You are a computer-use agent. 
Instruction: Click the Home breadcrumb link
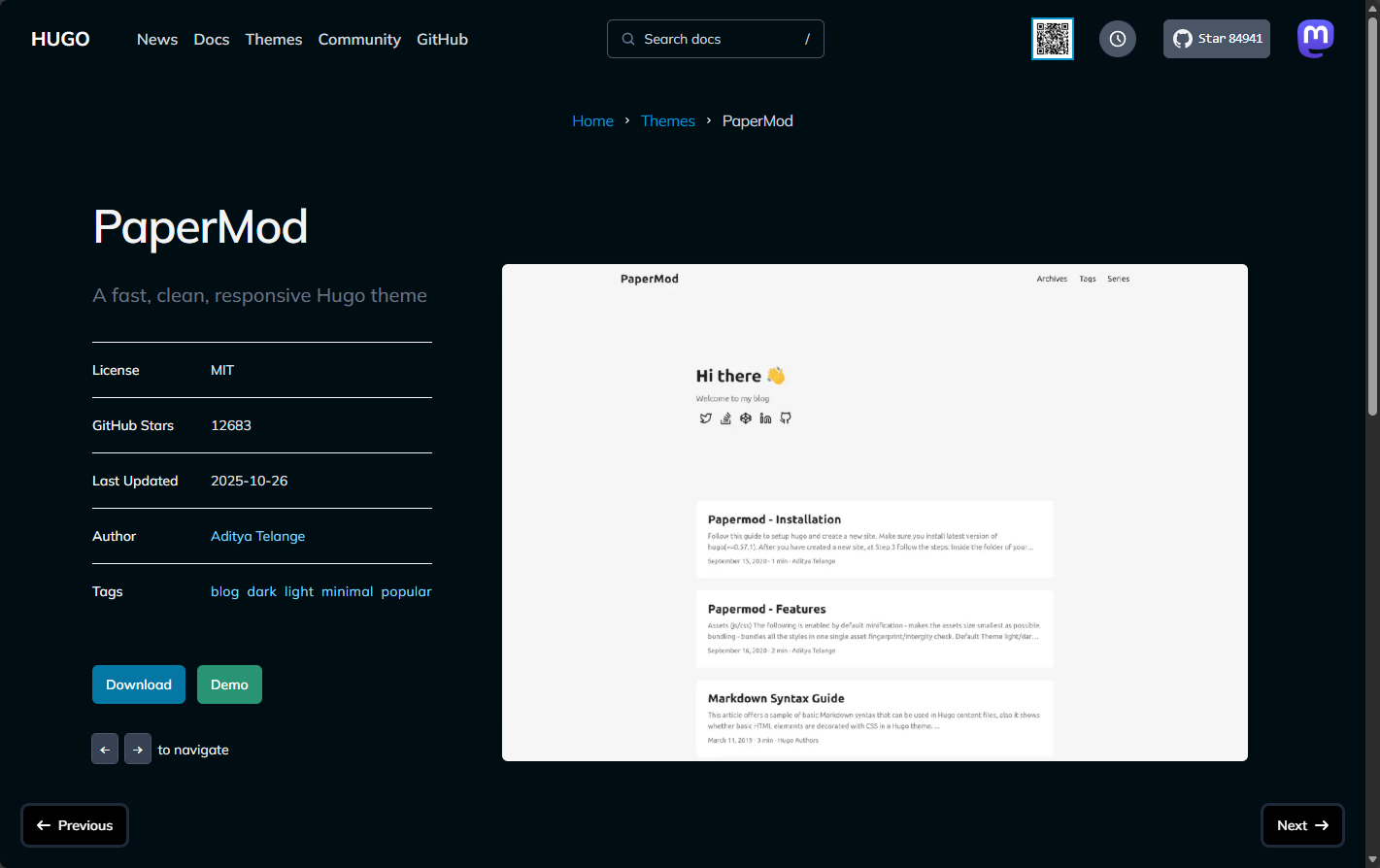pyautogui.click(x=592, y=120)
